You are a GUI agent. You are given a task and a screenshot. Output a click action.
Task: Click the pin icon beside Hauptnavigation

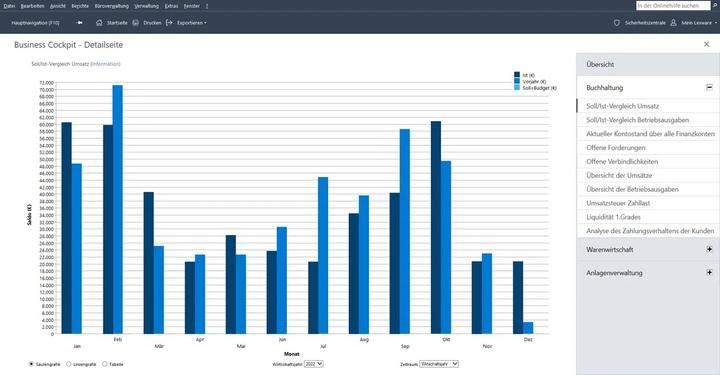pos(79,22)
